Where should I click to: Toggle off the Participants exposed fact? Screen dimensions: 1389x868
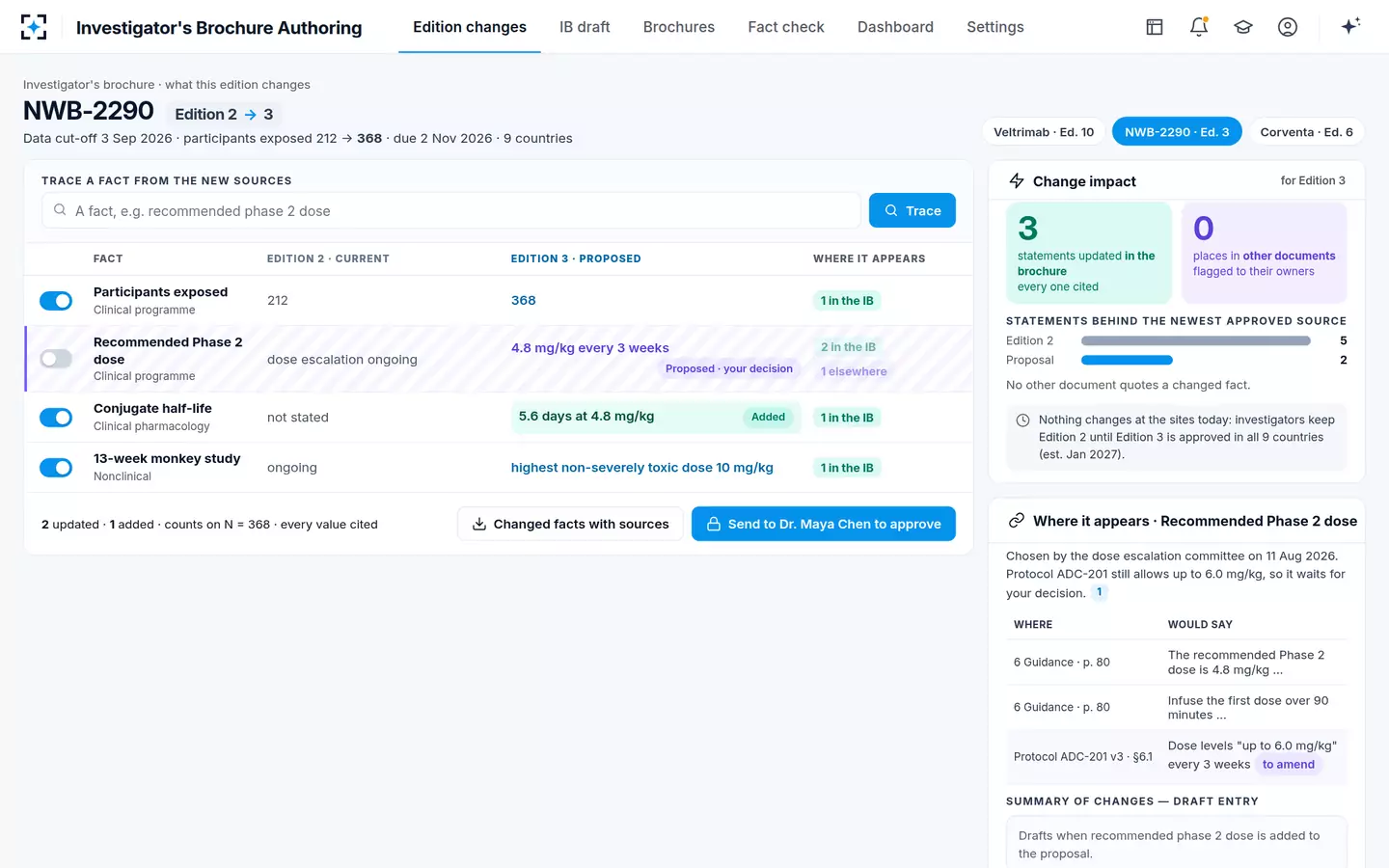coord(56,301)
